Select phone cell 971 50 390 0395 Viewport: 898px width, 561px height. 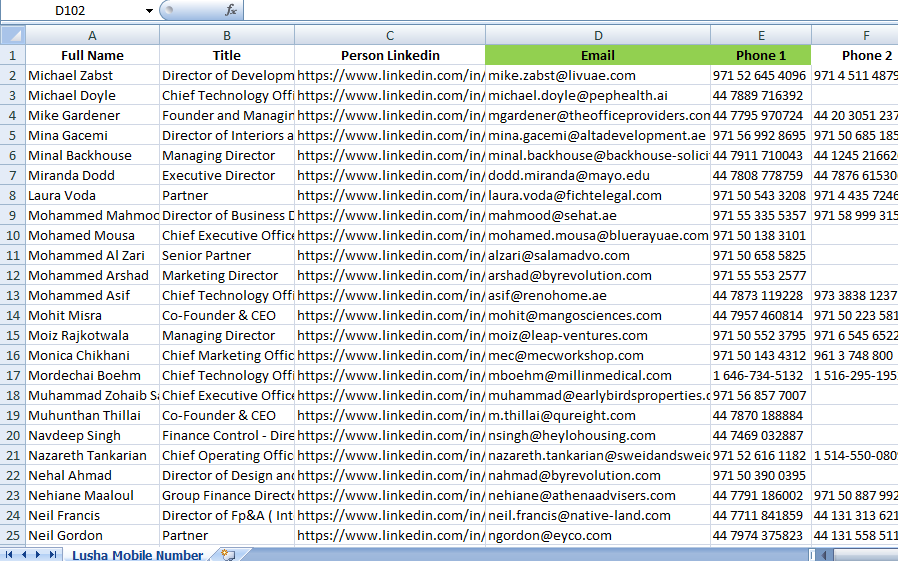761,475
